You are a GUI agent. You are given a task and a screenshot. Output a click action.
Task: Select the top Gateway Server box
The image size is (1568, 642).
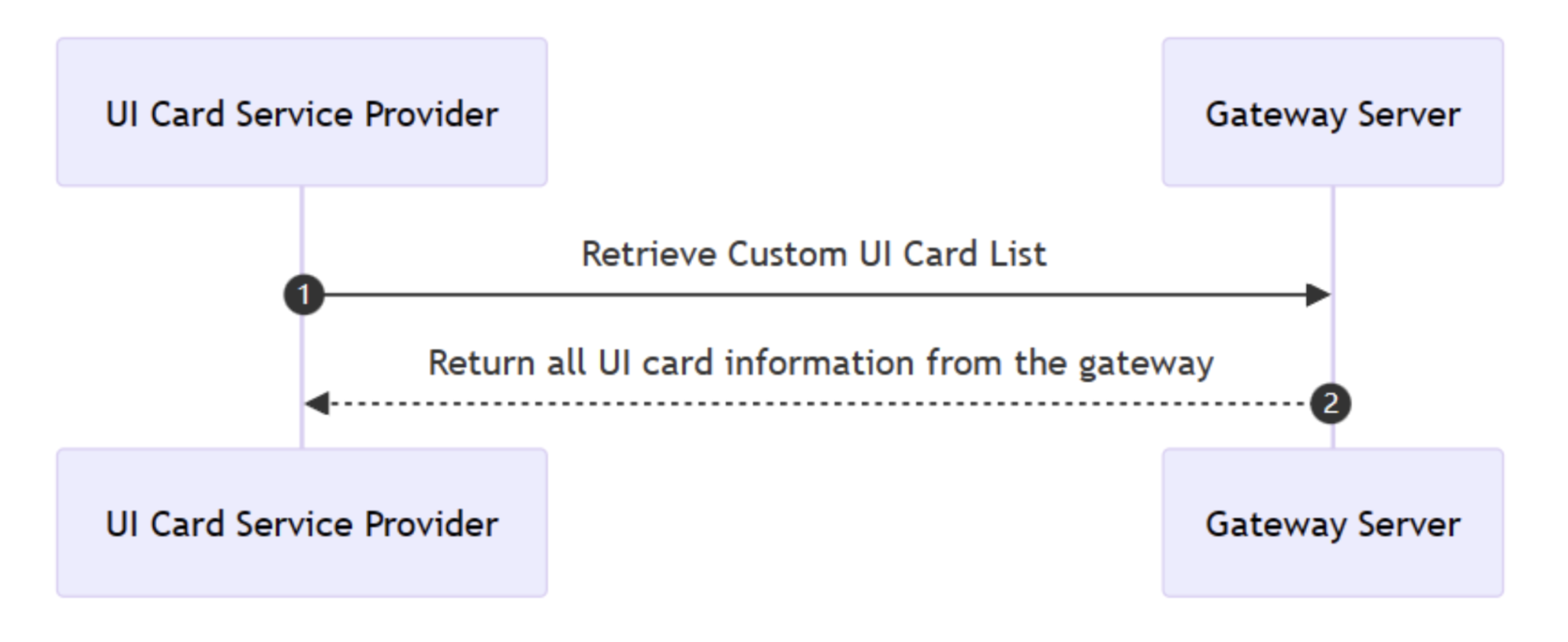click(x=1332, y=112)
